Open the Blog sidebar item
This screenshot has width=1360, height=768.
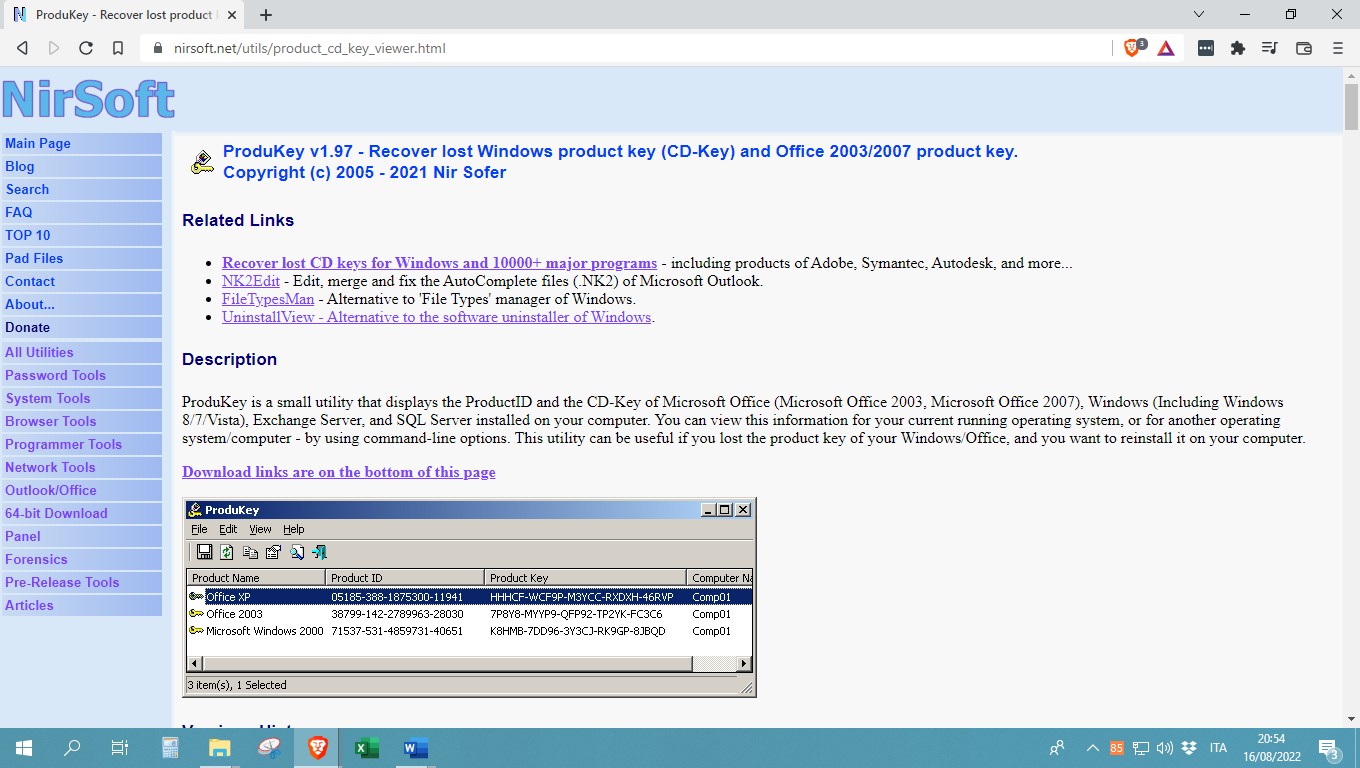tap(82, 166)
